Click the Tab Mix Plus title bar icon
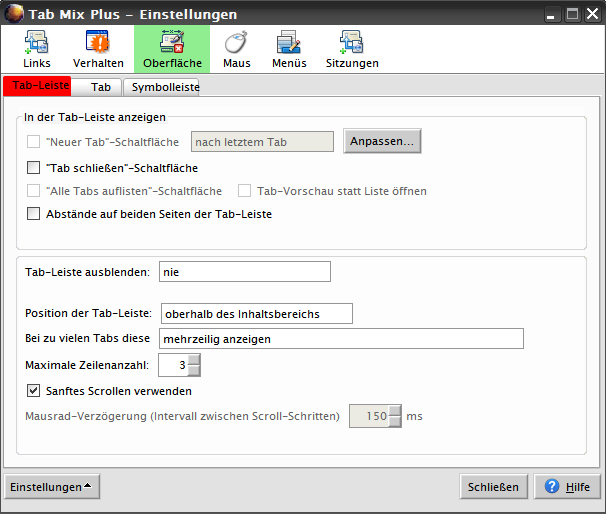606x514 pixels. (14, 14)
